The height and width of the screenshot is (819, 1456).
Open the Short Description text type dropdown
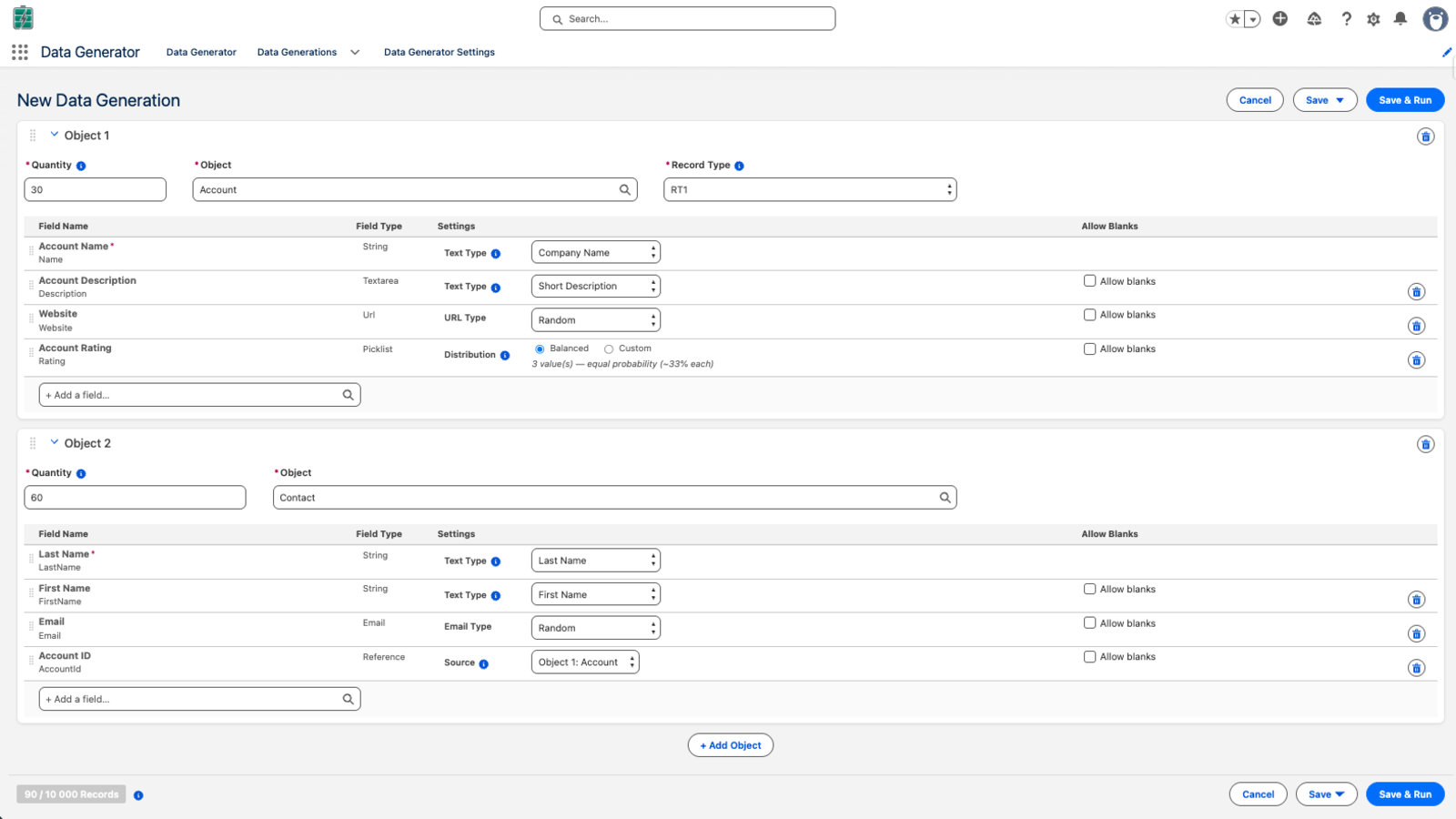click(x=595, y=286)
